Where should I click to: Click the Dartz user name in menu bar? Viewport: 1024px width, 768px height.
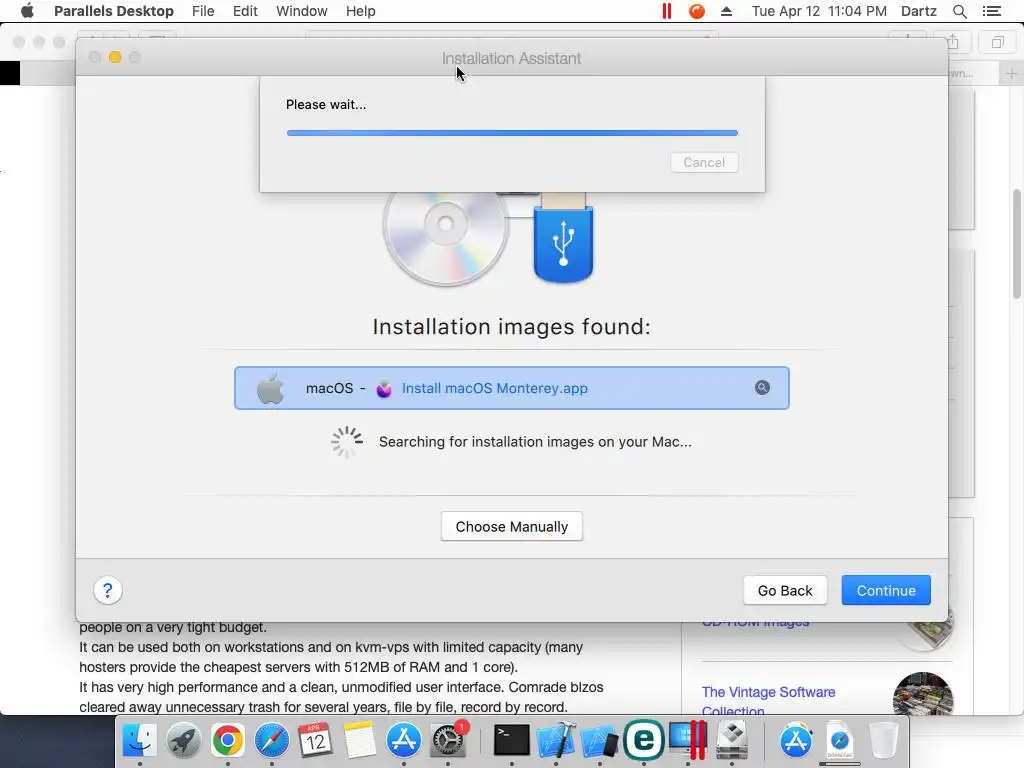tap(918, 11)
